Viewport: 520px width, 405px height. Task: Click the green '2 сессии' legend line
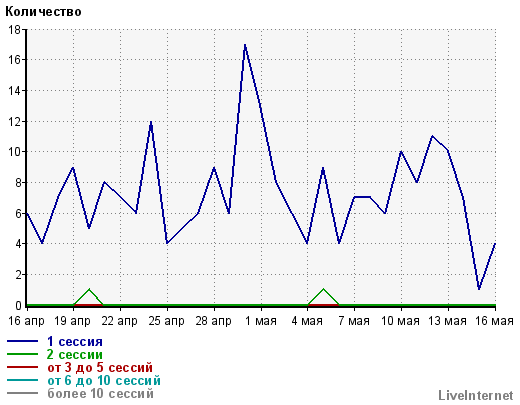click(22, 354)
